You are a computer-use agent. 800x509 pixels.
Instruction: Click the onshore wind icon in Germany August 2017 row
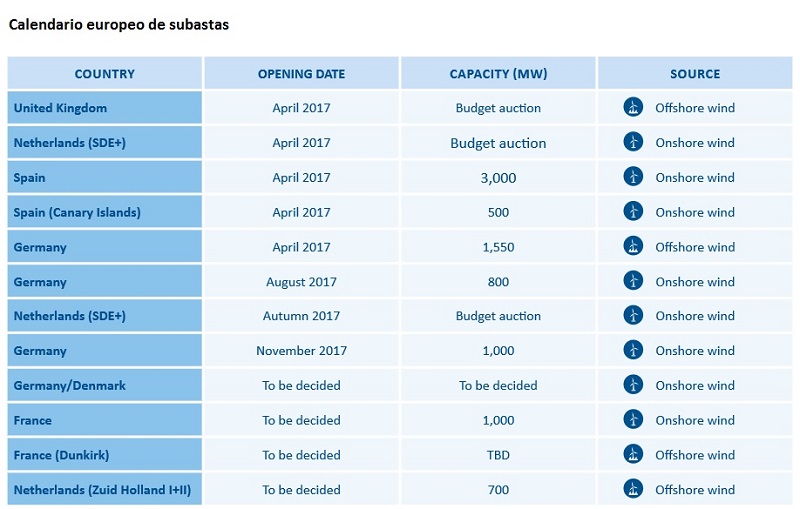point(632,281)
